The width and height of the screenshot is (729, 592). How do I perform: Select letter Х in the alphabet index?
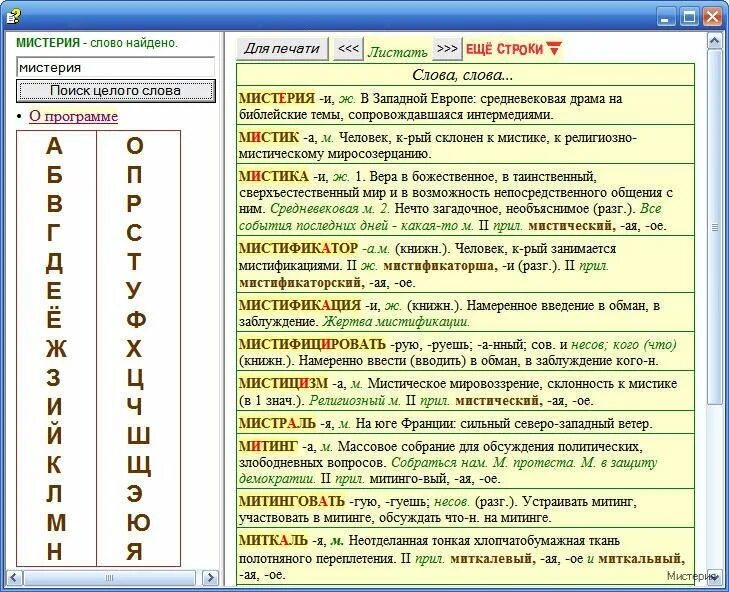[x=134, y=349]
